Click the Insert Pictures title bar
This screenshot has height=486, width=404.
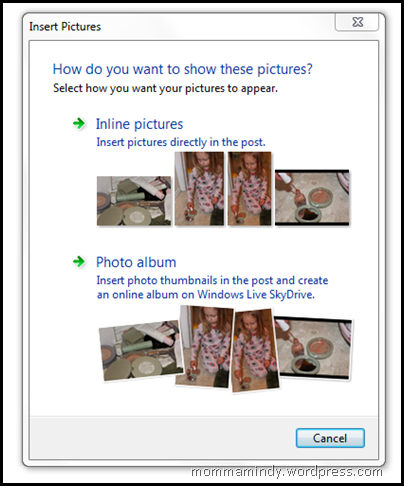pos(180,26)
